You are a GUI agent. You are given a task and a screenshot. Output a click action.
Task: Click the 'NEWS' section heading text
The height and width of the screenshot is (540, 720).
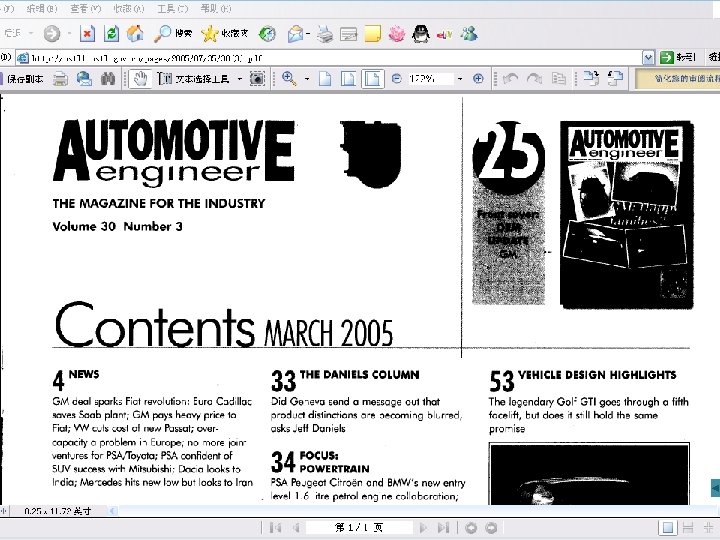coord(84,374)
